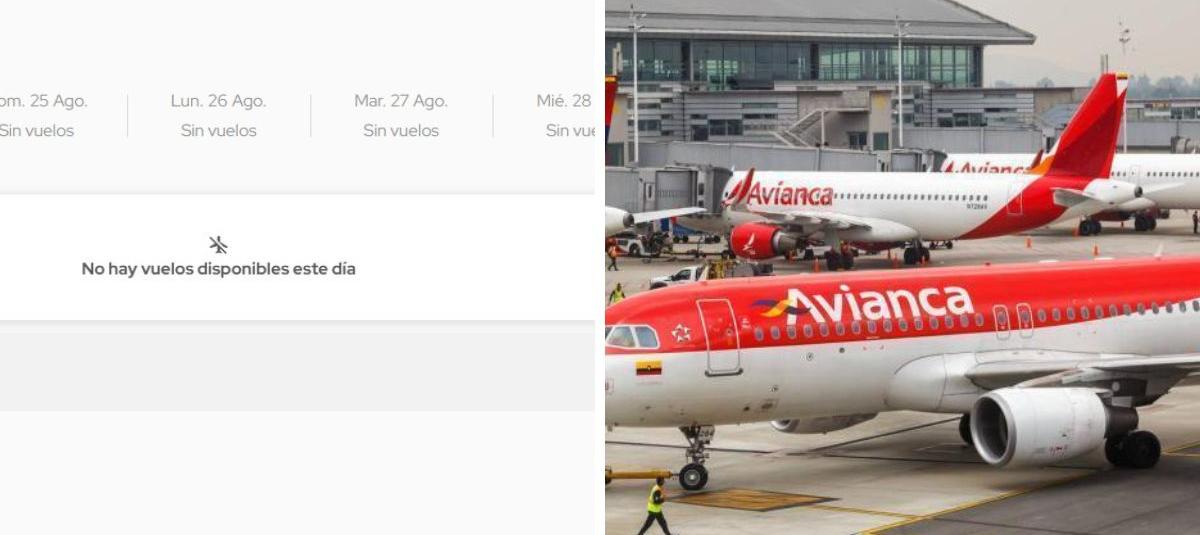Click the nose landing gear of the front plane
This screenshot has width=1200, height=535.
coord(694,457)
